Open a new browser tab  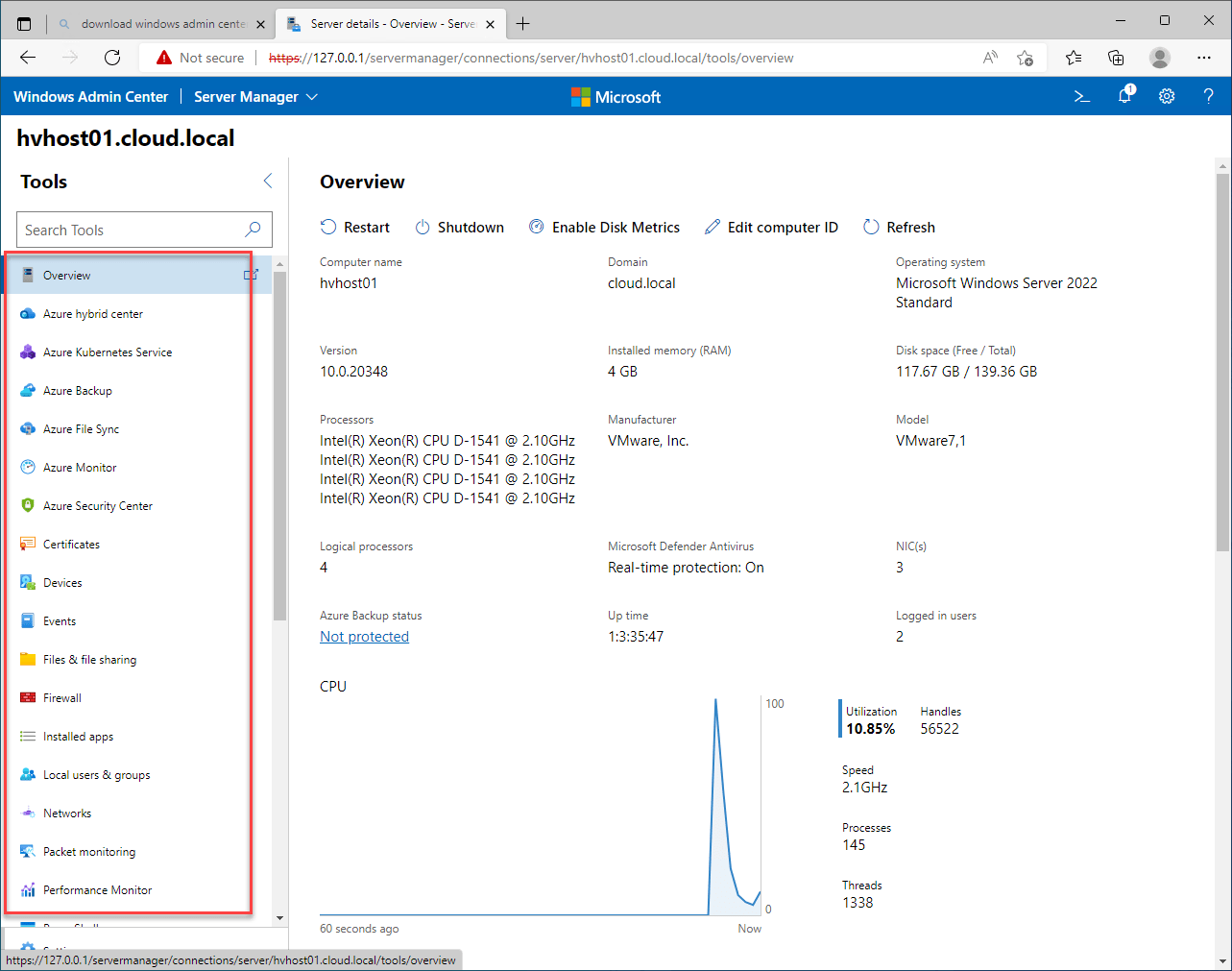coord(523,24)
